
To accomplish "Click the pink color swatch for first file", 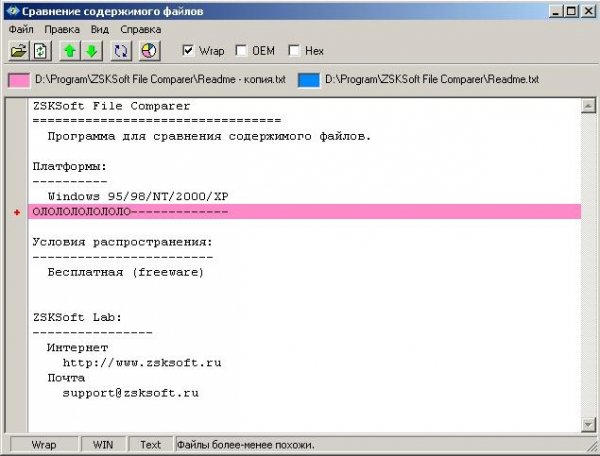I will [19, 80].
